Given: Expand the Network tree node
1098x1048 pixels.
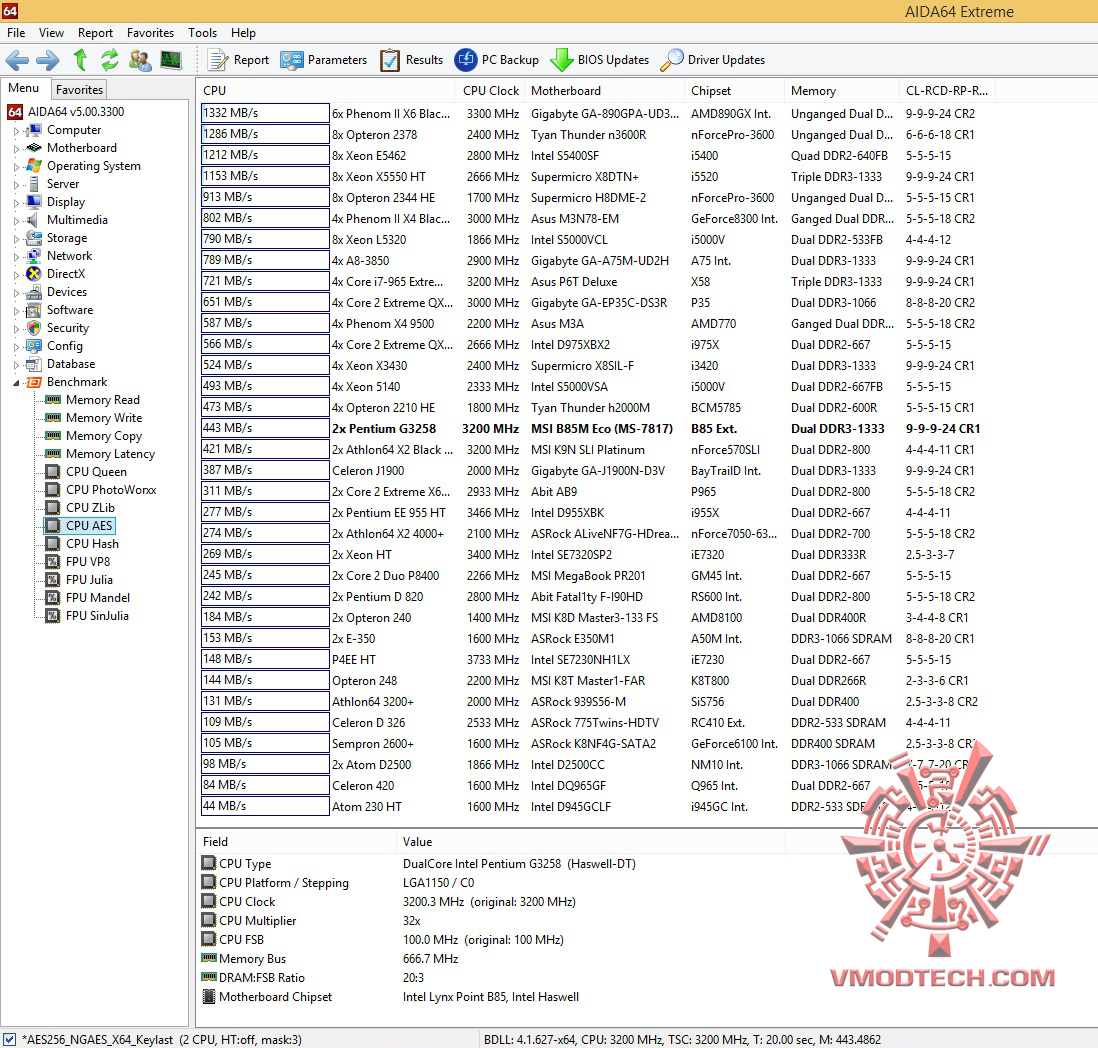Looking at the screenshot, I should point(16,257).
